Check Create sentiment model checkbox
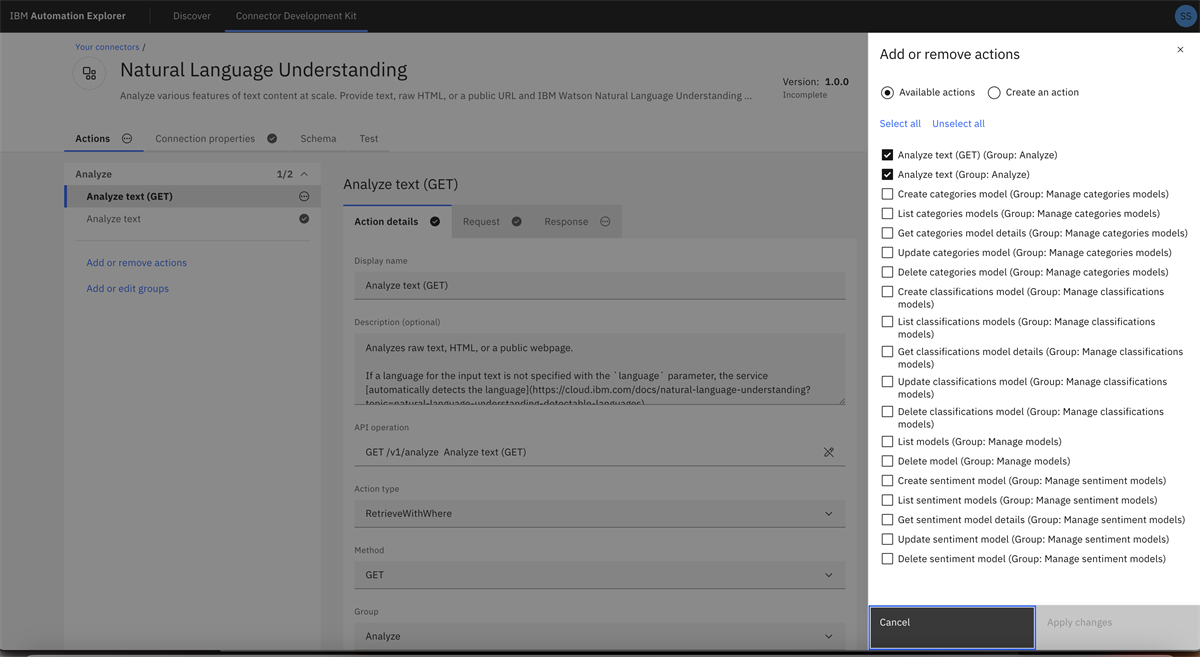The image size is (1200, 657). click(x=887, y=481)
